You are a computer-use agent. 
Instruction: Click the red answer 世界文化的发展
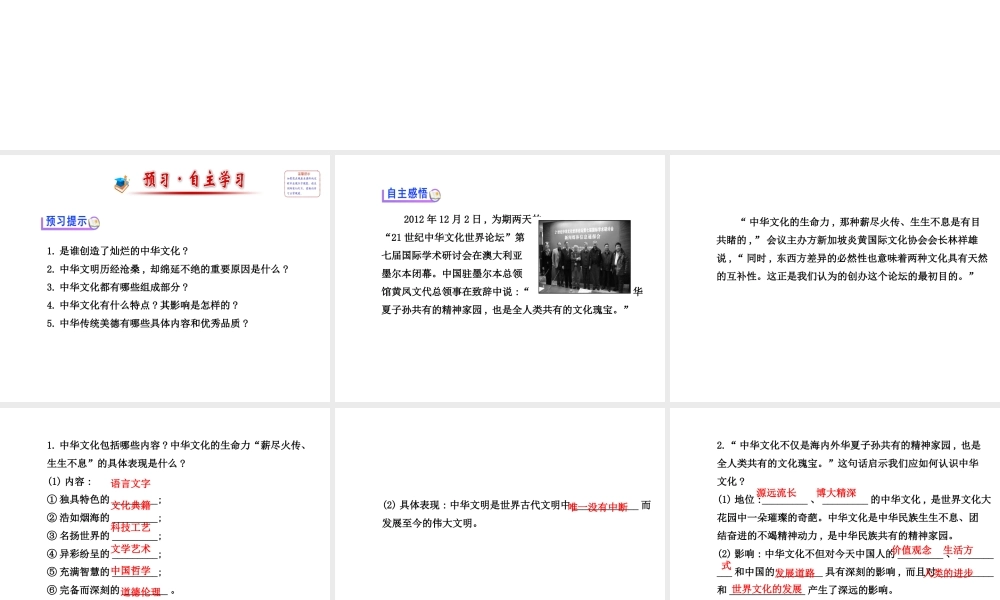point(767,589)
